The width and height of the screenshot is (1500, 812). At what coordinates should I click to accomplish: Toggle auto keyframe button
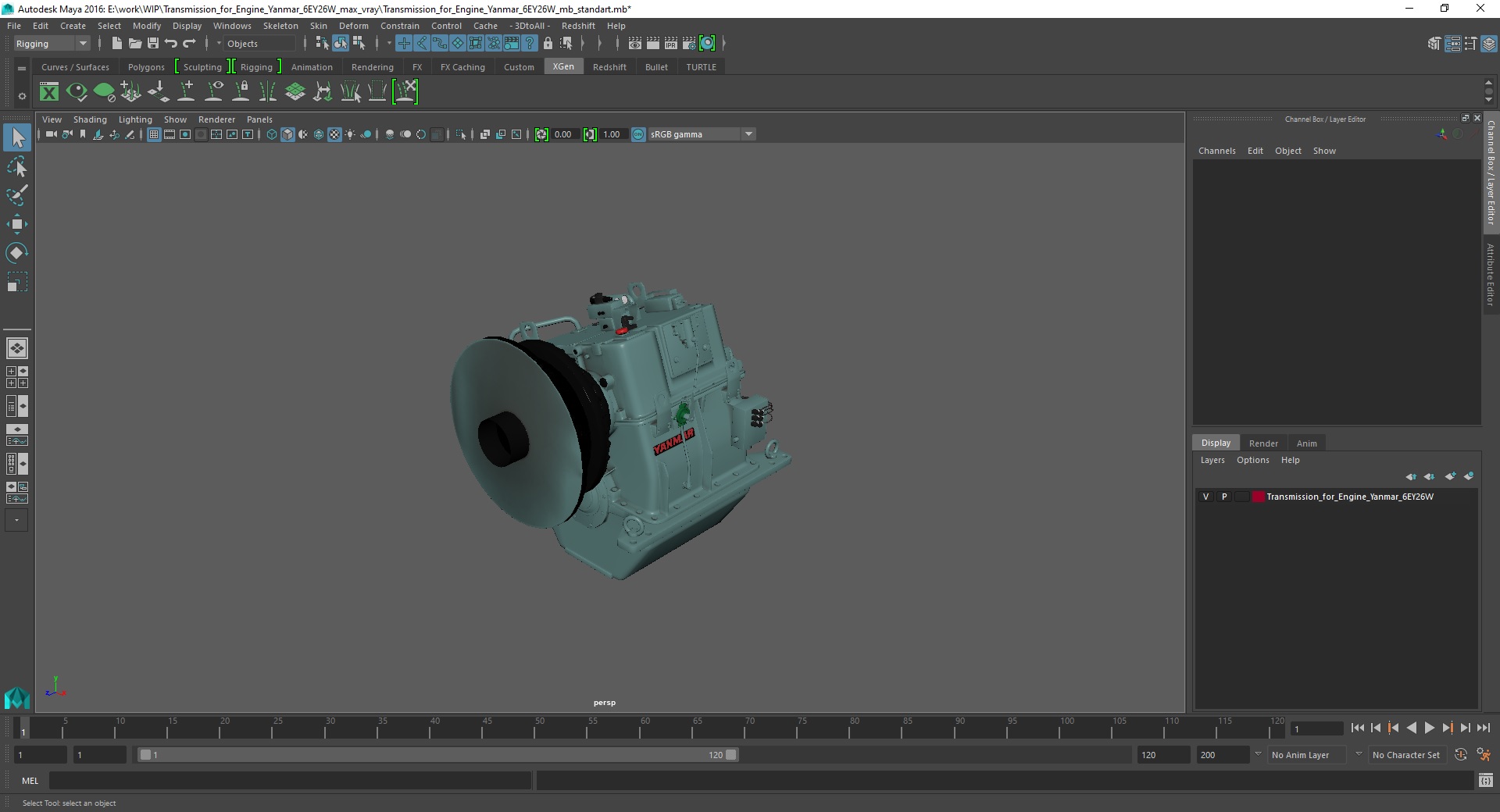(x=1461, y=755)
